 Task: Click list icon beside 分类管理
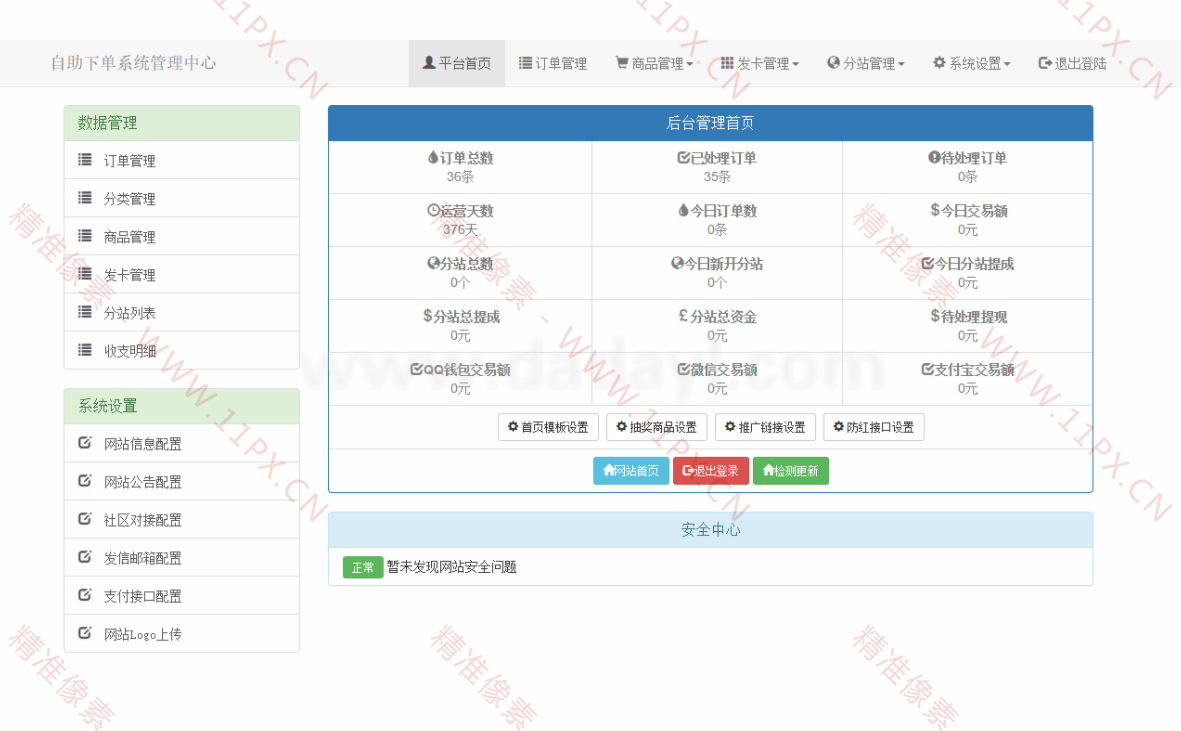click(85, 197)
